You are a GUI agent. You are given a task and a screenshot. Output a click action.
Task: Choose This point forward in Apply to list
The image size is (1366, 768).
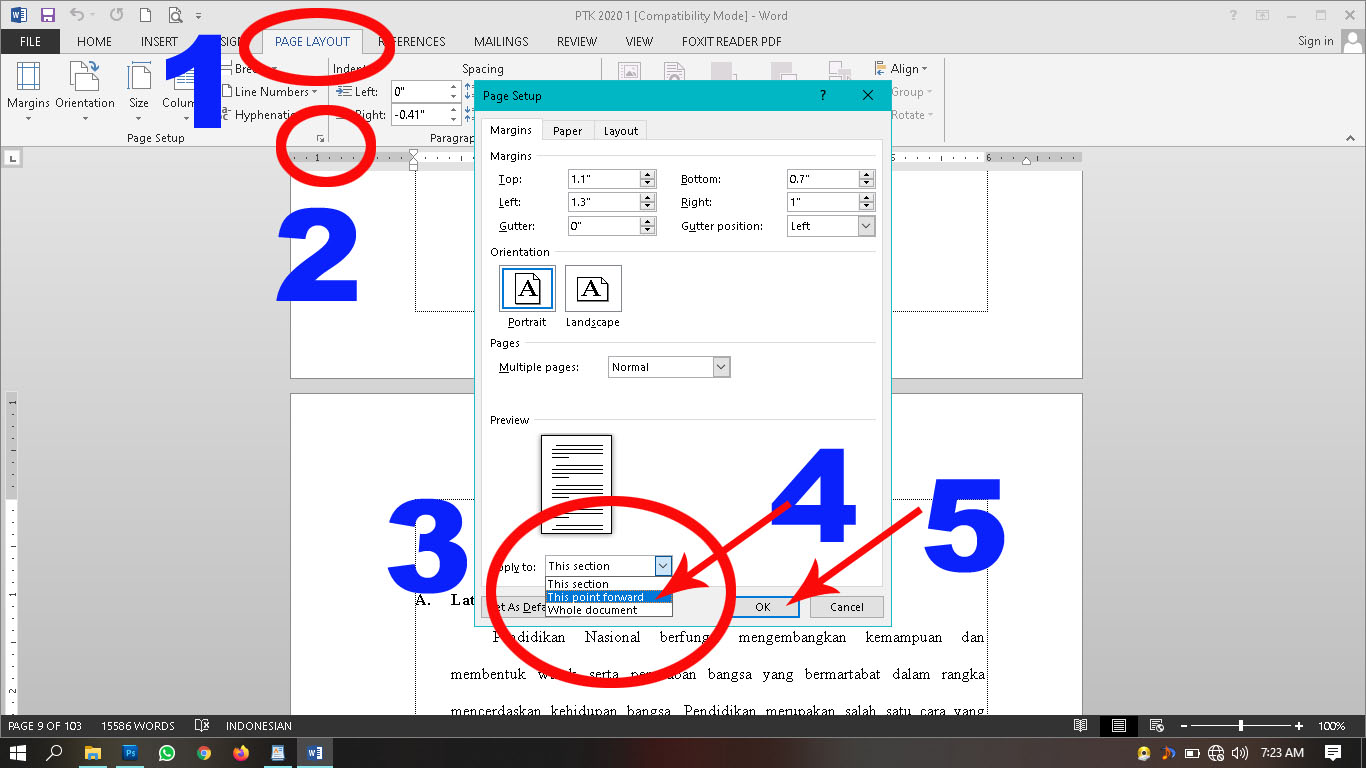(599, 596)
